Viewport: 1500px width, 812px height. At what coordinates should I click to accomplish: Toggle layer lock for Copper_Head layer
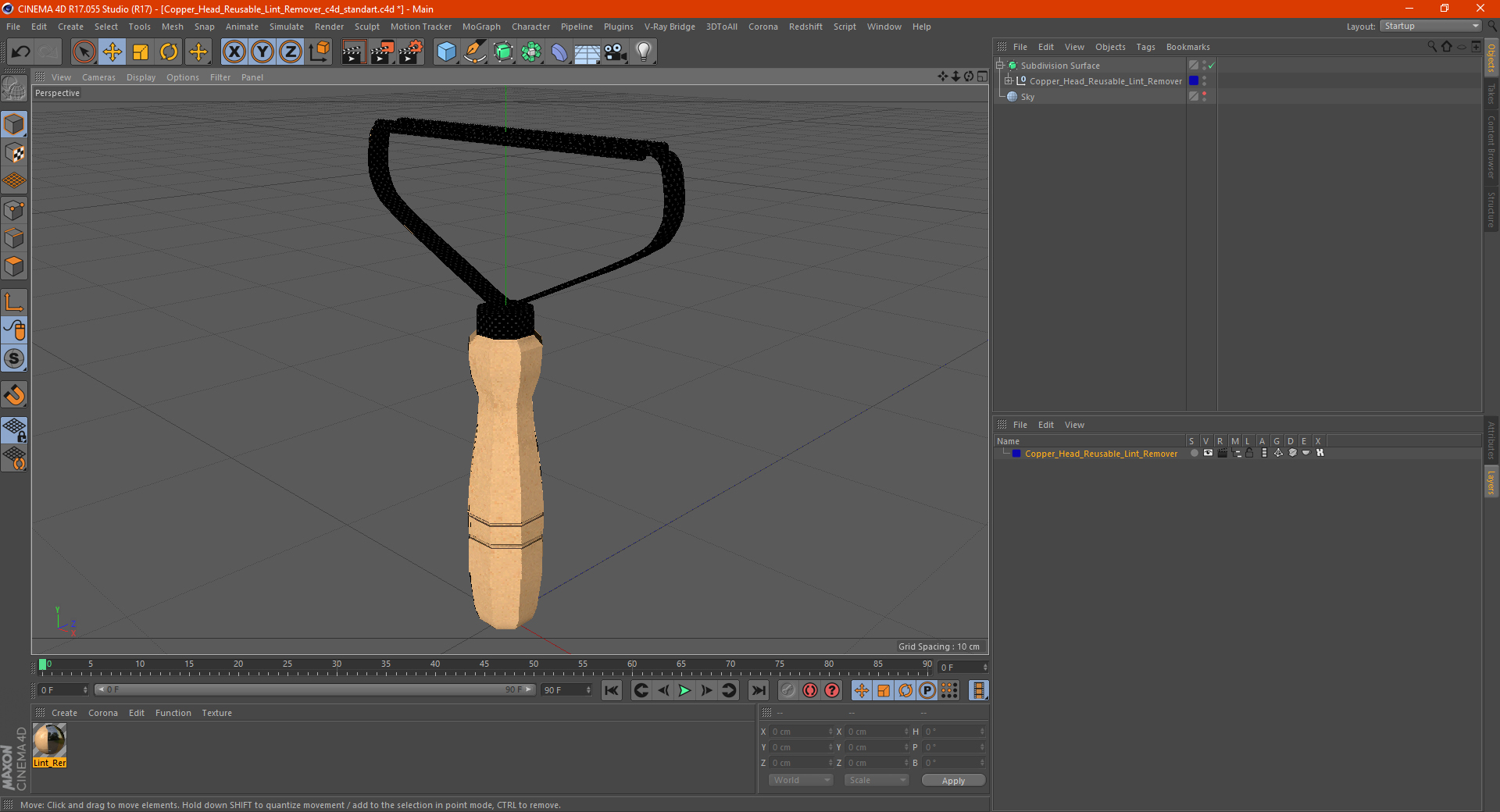(1249, 453)
